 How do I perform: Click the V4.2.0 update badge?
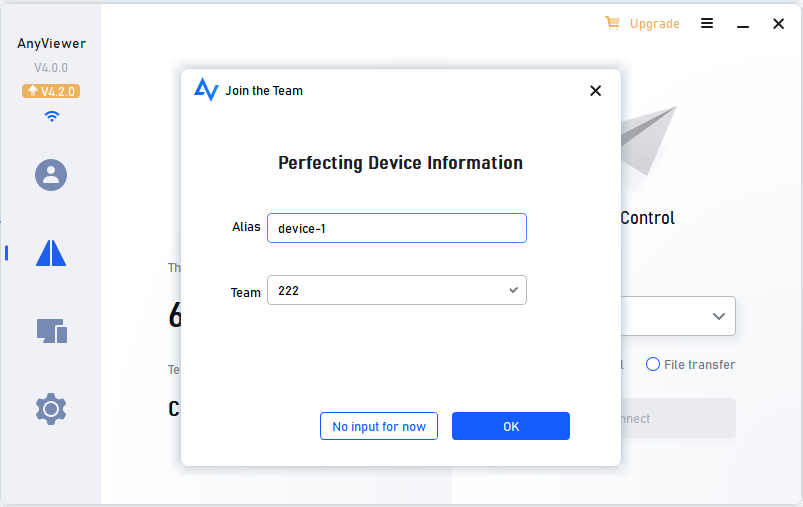pyautogui.click(x=51, y=91)
